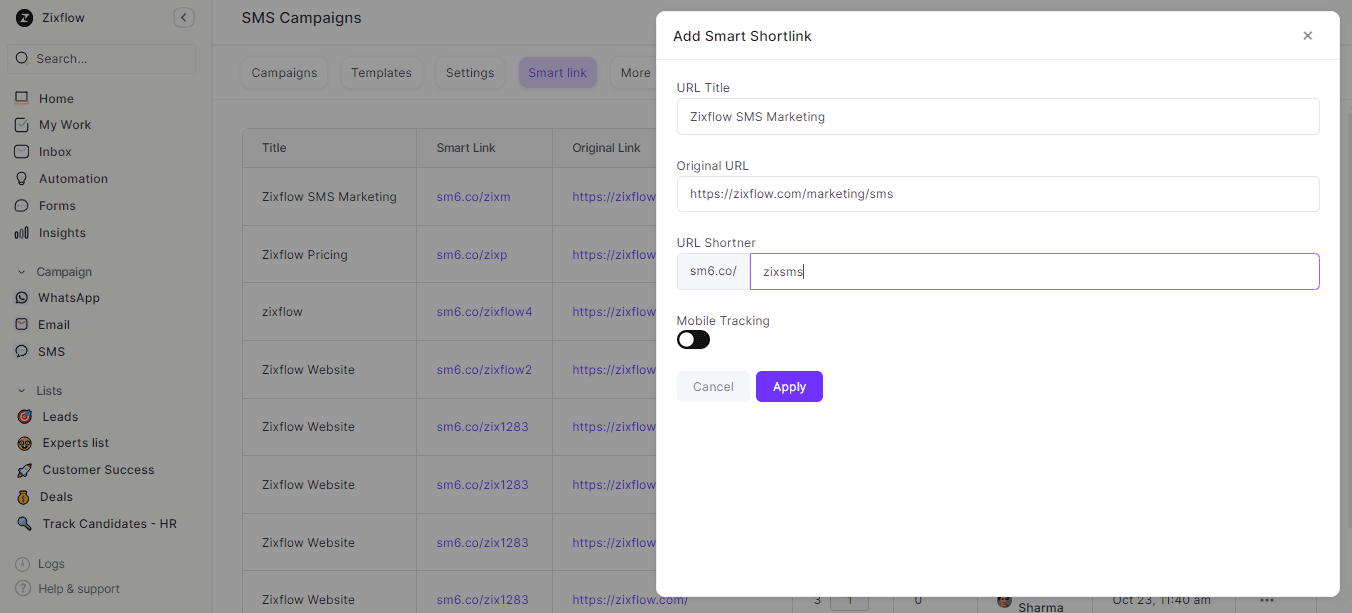
Task: Collapse the Lists section
Action: [22, 391]
